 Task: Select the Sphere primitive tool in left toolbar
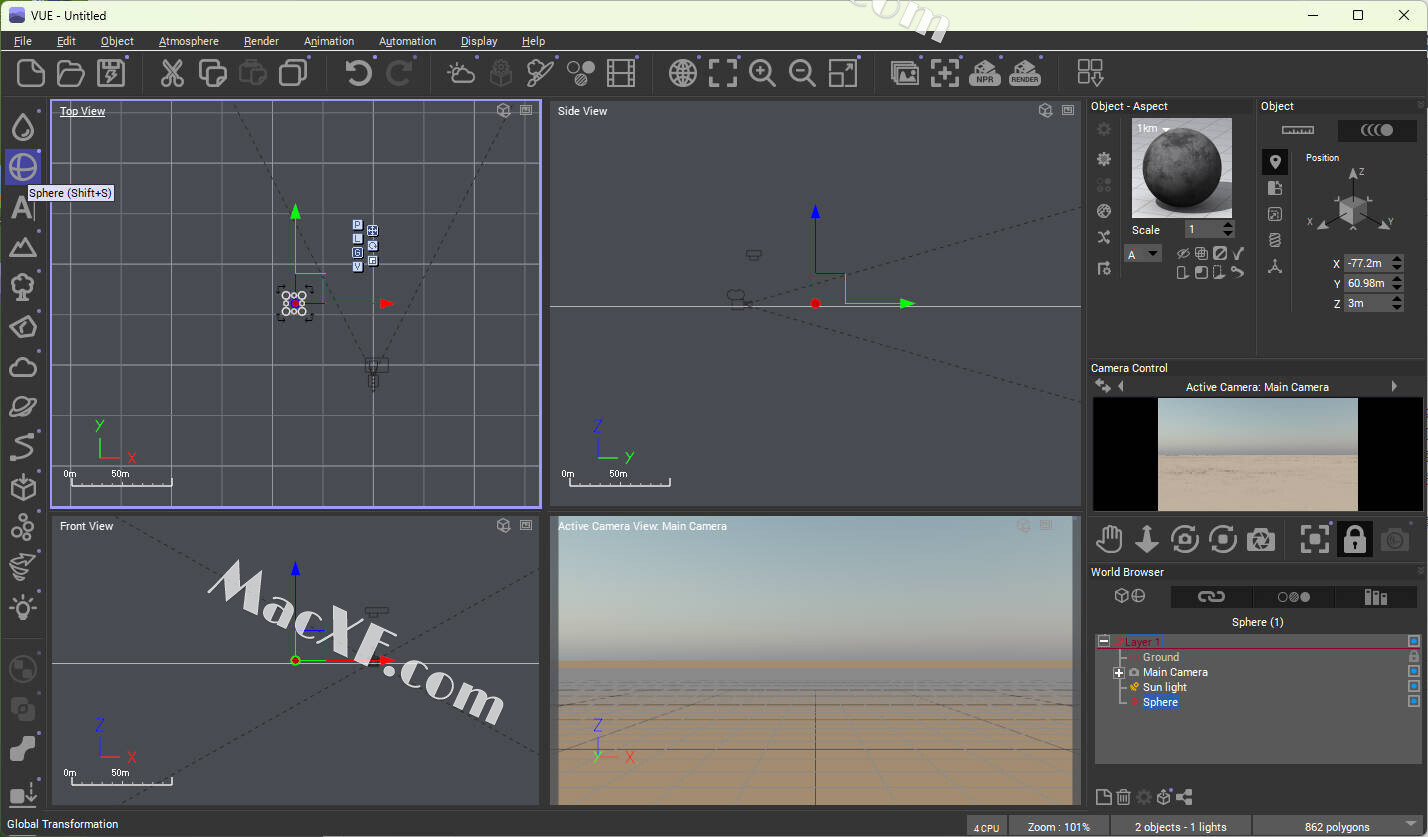(x=22, y=167)
